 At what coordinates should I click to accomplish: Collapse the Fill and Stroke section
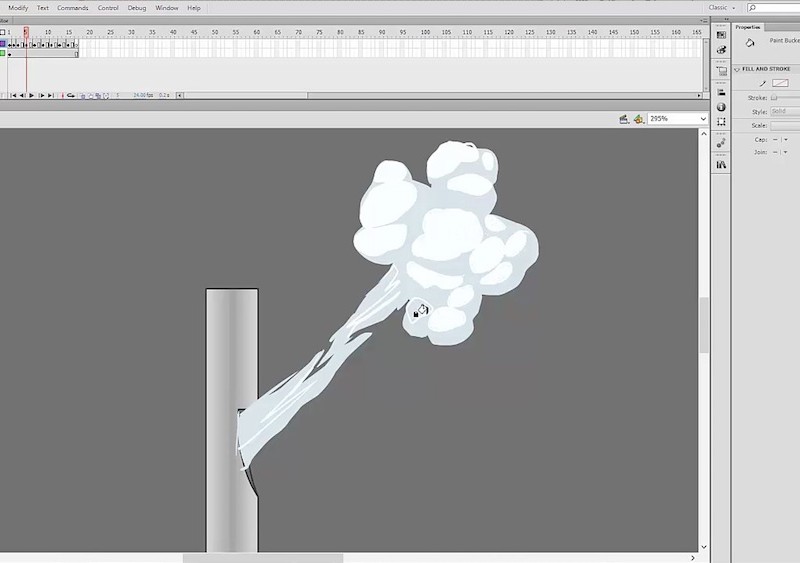pyautogui.click(x=737, y=69)
